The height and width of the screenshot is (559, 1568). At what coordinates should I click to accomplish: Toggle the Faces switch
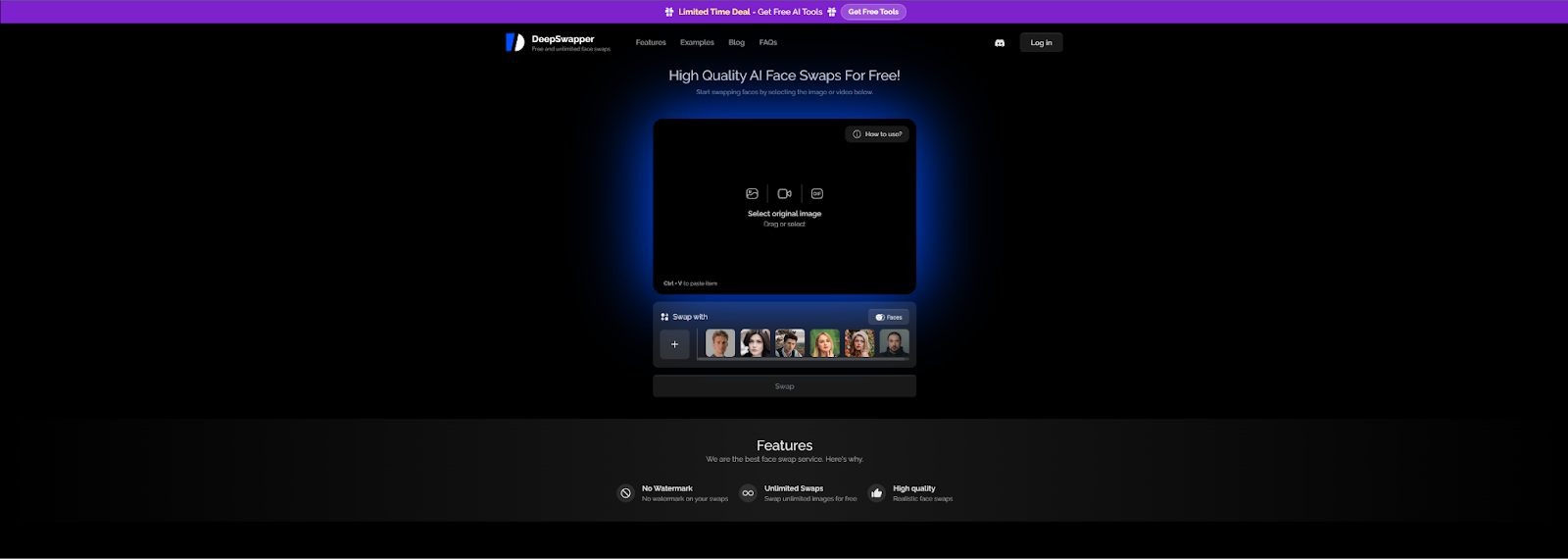pyautogui.click(x=889, y=317)
